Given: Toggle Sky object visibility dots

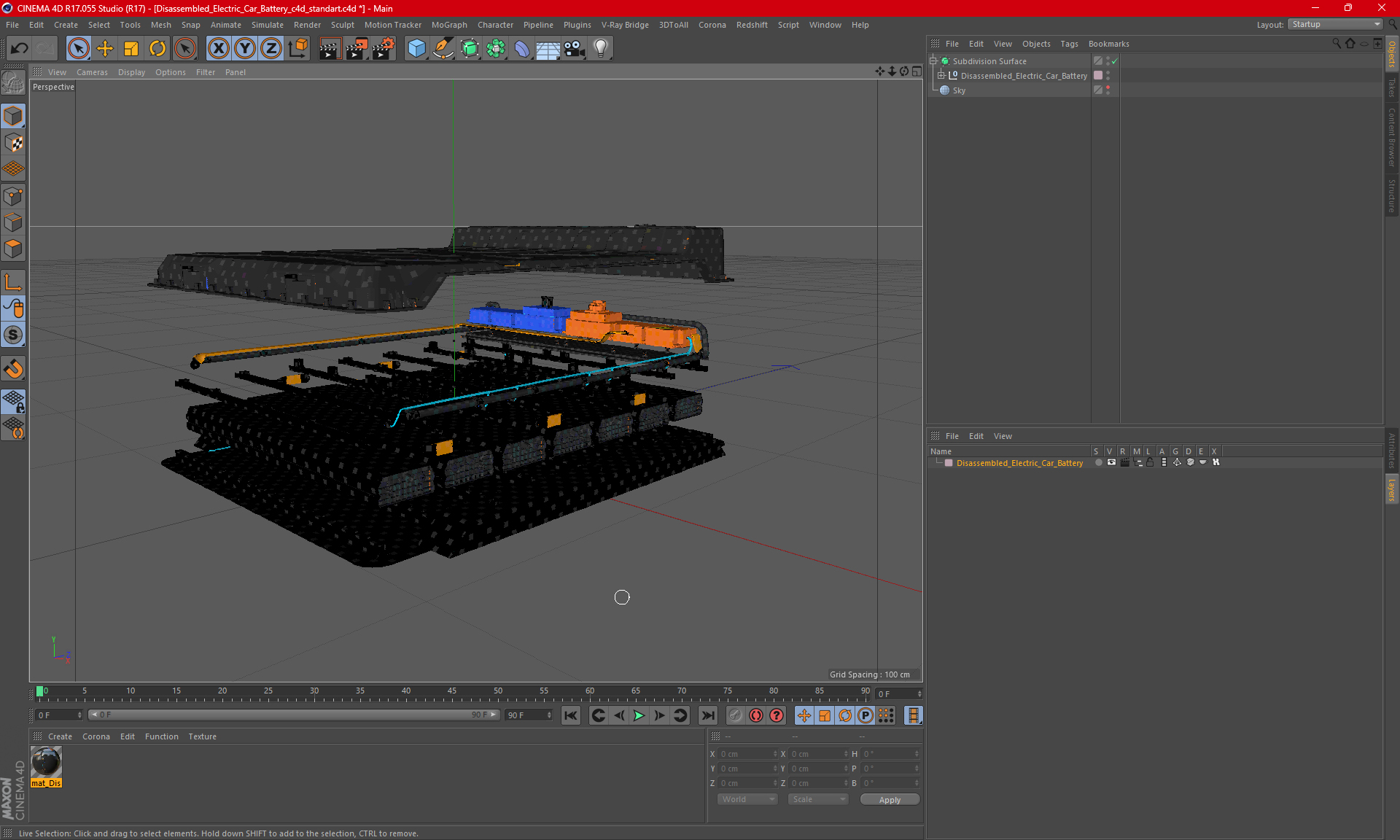Looking at the screenshot, I should 1108,90.
